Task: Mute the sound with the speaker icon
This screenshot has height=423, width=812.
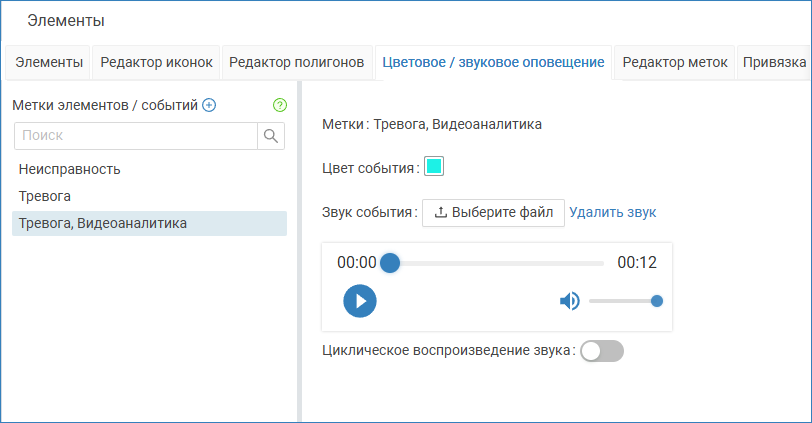Action: point(569,301)
